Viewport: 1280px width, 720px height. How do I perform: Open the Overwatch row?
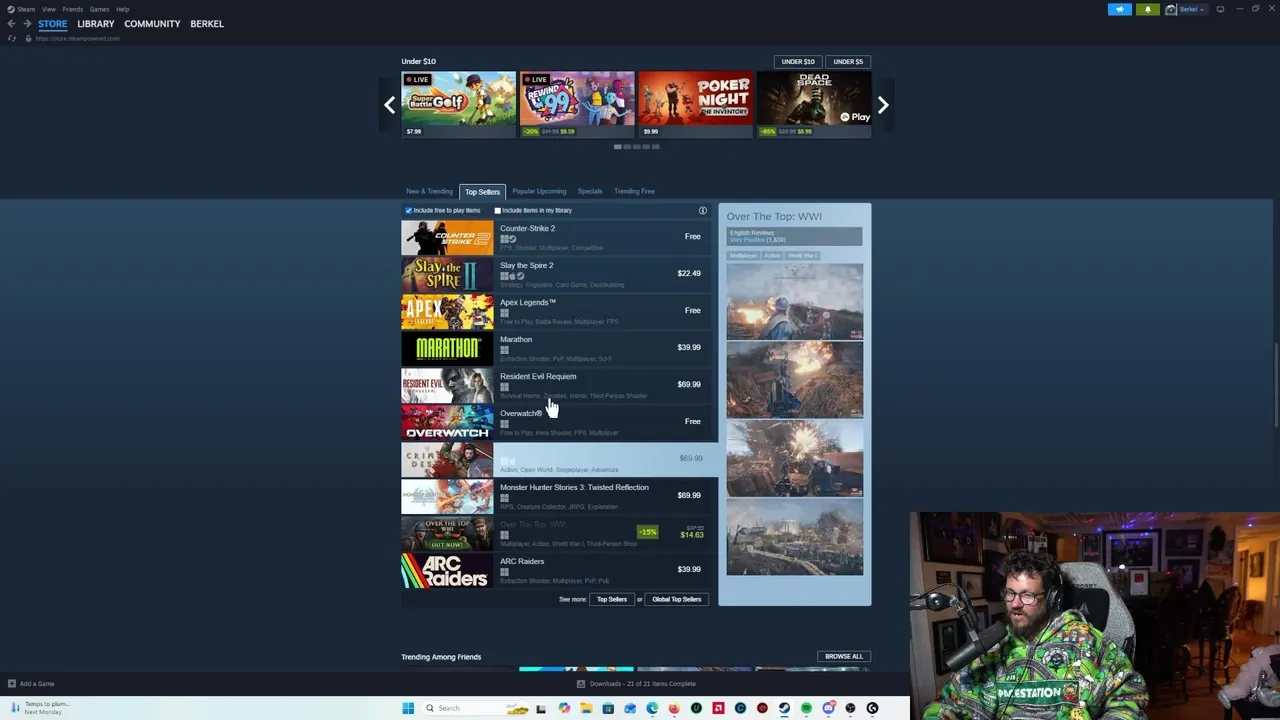pyautogui.click(x=559, y=422)
